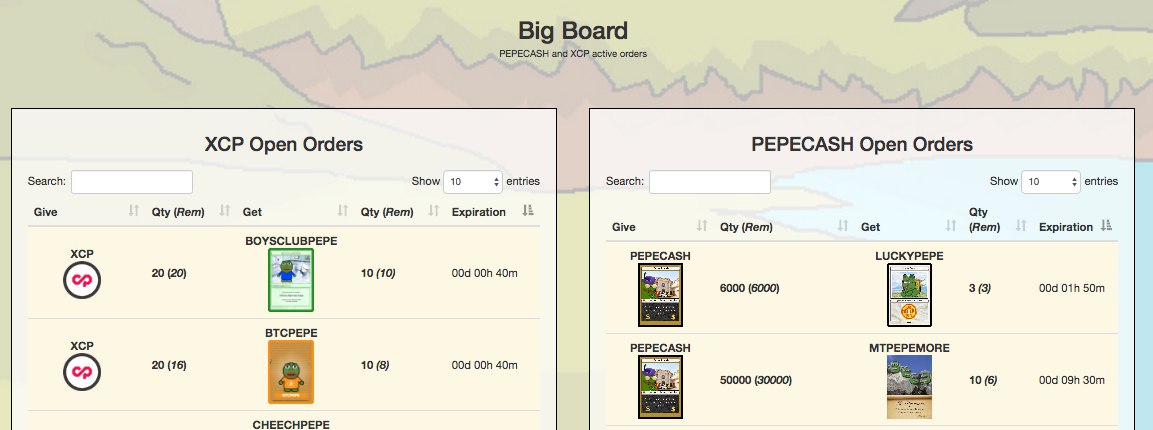The image size is (1153, 430).
Task: Click the PEPECASH card in the MTPEPEMORE row
Action: click(x=660, y=387)
